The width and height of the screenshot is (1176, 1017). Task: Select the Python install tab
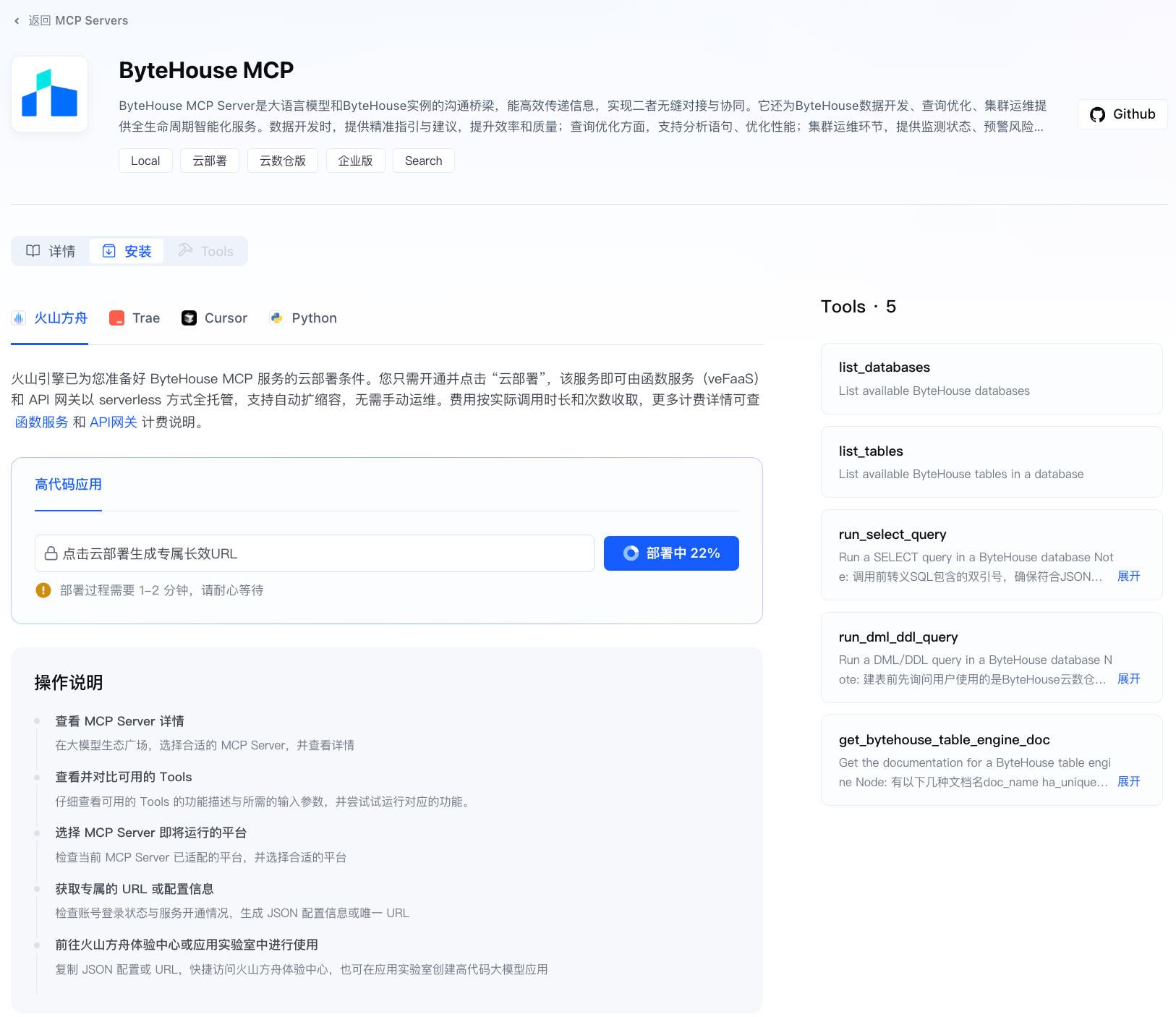[x=303, y=318]
